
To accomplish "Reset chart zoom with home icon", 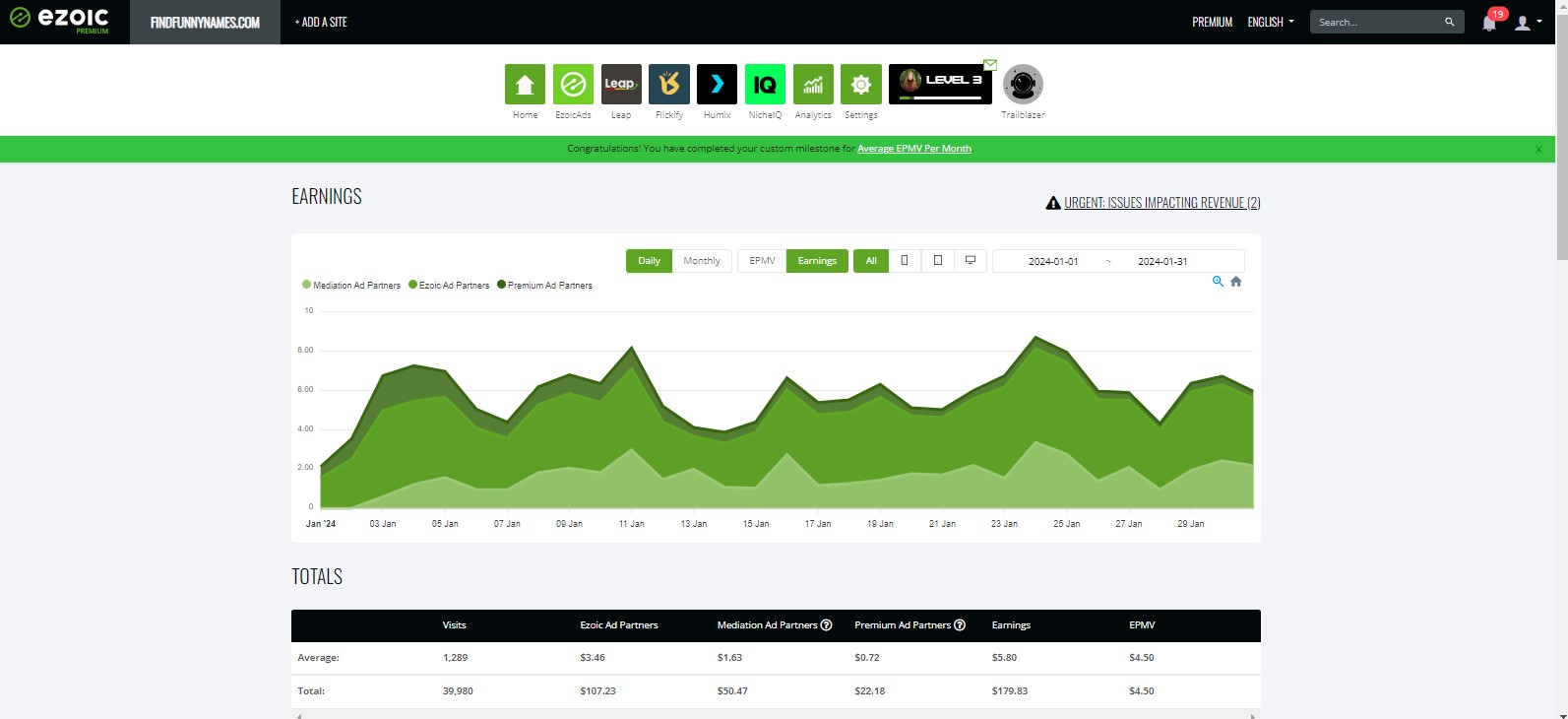I will [x=1236, y=282].
